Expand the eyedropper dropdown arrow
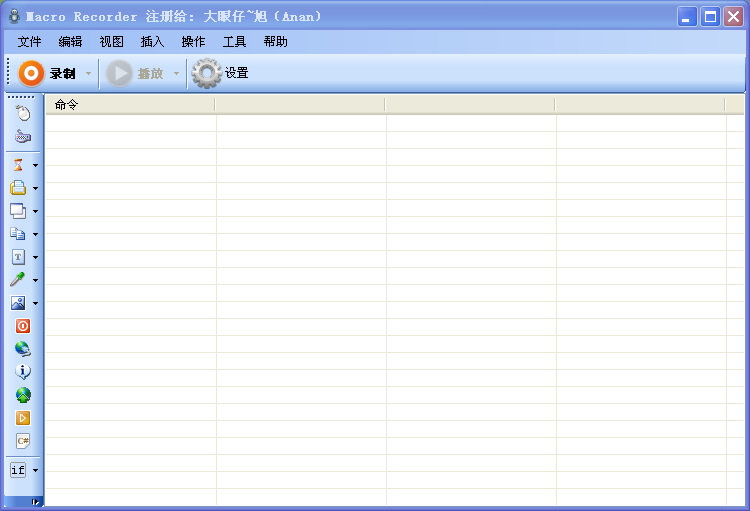The width and height of the screenshot is (750, 511). [x=35, y=280]
